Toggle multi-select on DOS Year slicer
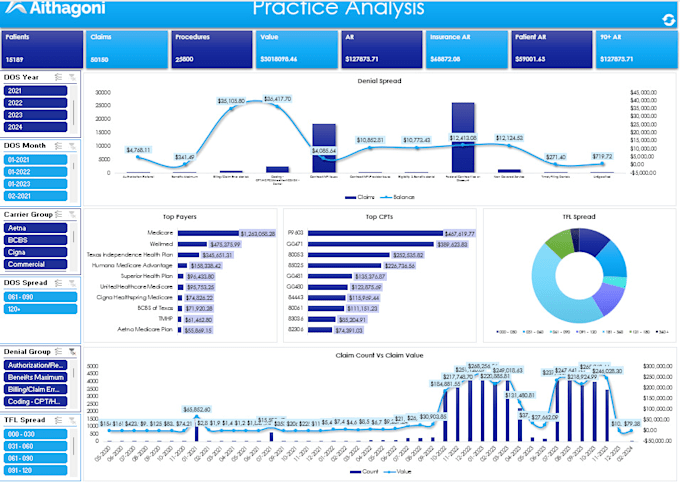Screen dimensions: 680x482 point(59,77)
